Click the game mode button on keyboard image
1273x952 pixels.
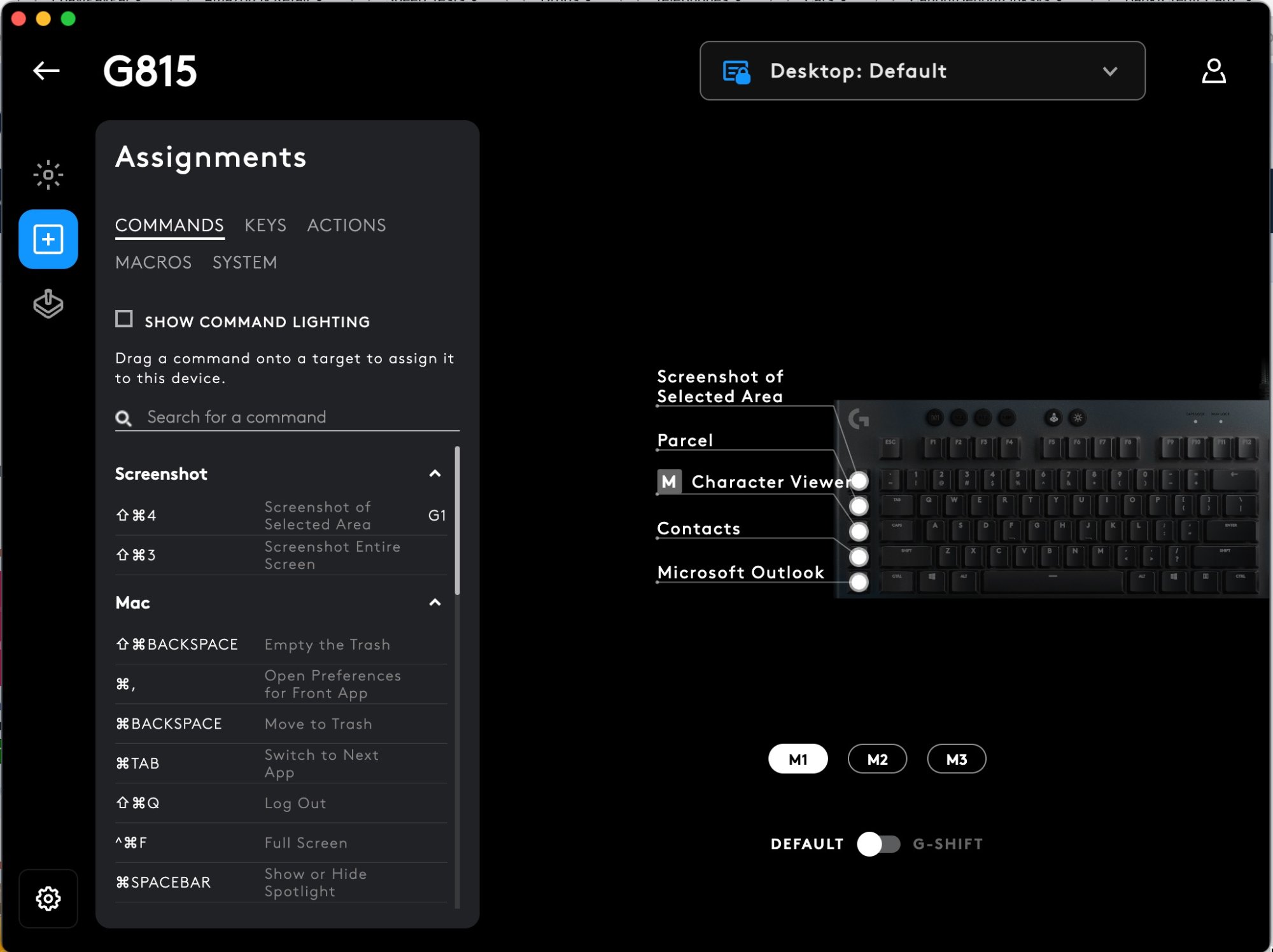click(1053, 418)
